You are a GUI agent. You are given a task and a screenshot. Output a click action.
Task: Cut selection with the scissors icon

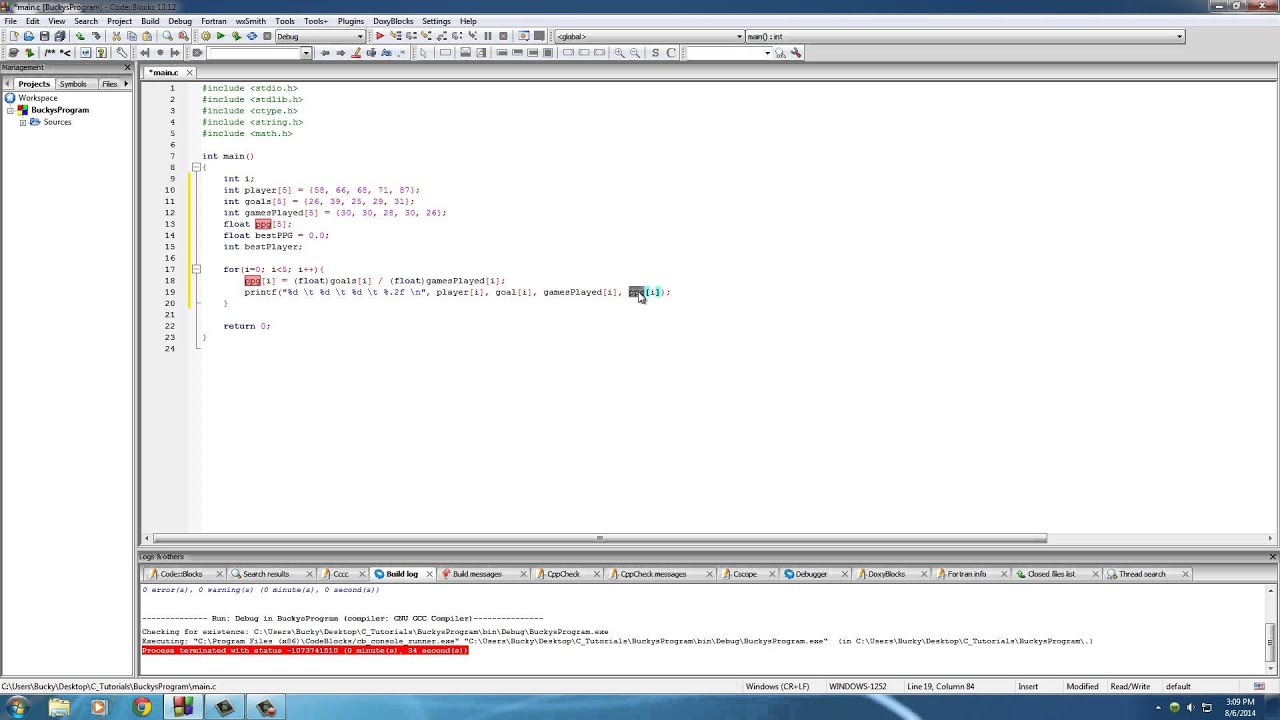pyautogui.click(x=116, y=36)
